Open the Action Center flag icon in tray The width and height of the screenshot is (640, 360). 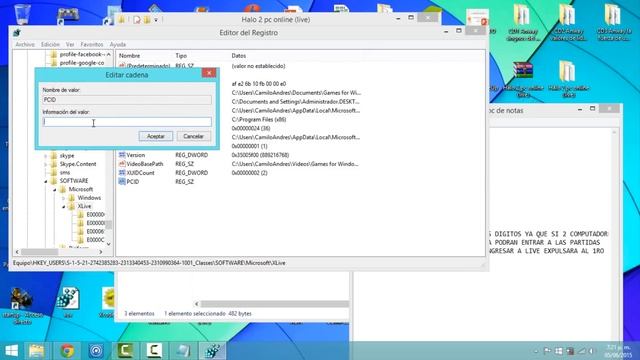(x=547, y=351)
